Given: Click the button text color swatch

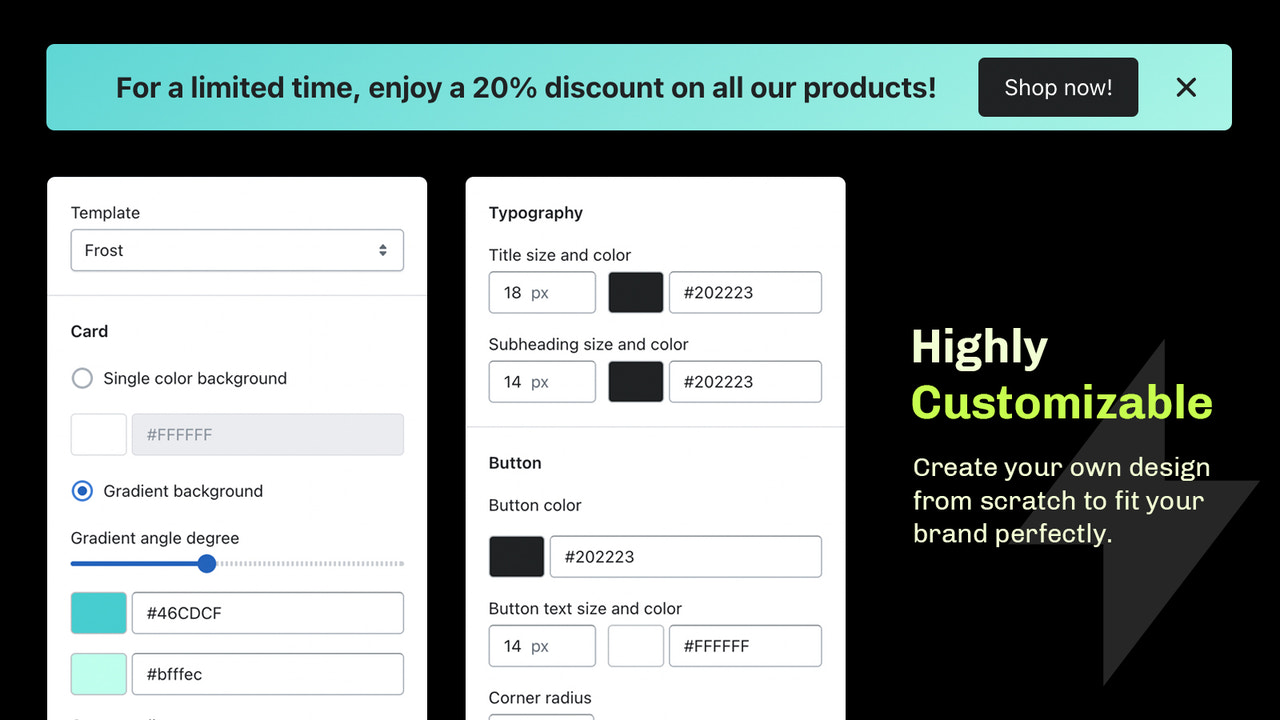Looking at the screenshot, I should [635, 646].
